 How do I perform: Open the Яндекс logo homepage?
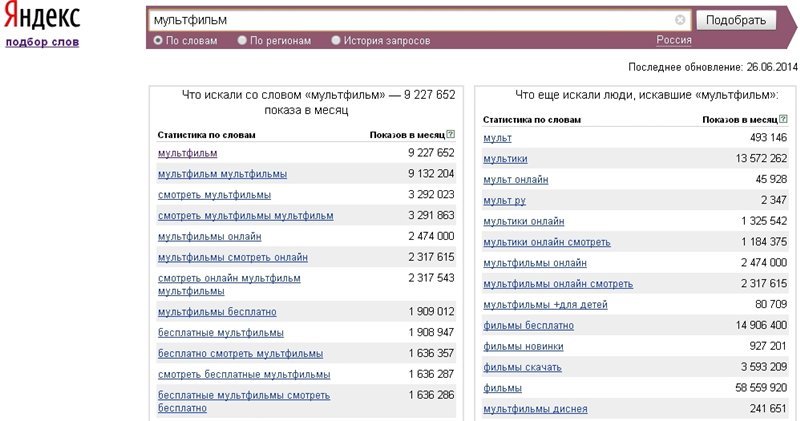[42, 16]
